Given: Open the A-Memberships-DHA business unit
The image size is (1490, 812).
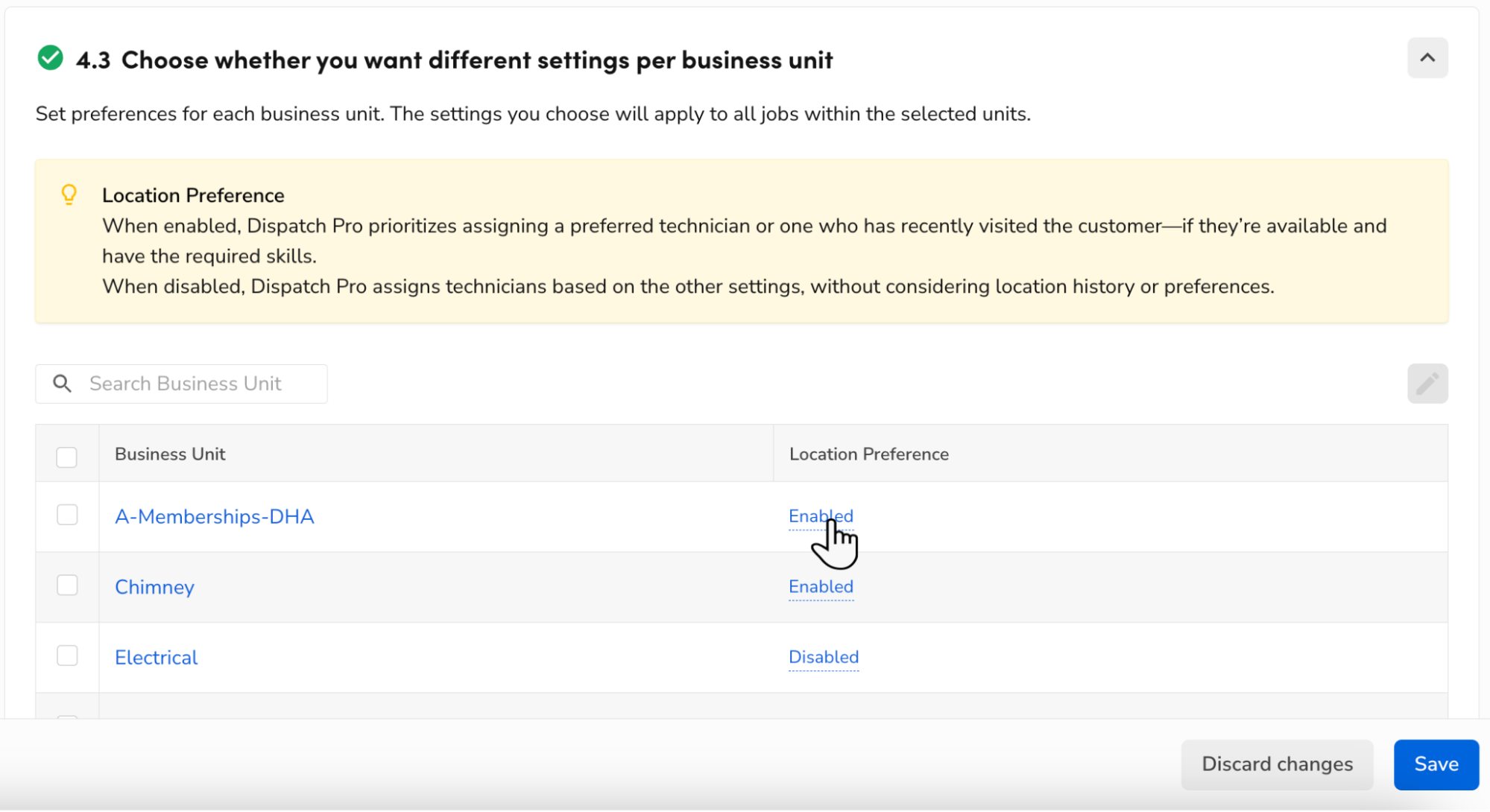Looking at the screenshot, I should point(215,516).
